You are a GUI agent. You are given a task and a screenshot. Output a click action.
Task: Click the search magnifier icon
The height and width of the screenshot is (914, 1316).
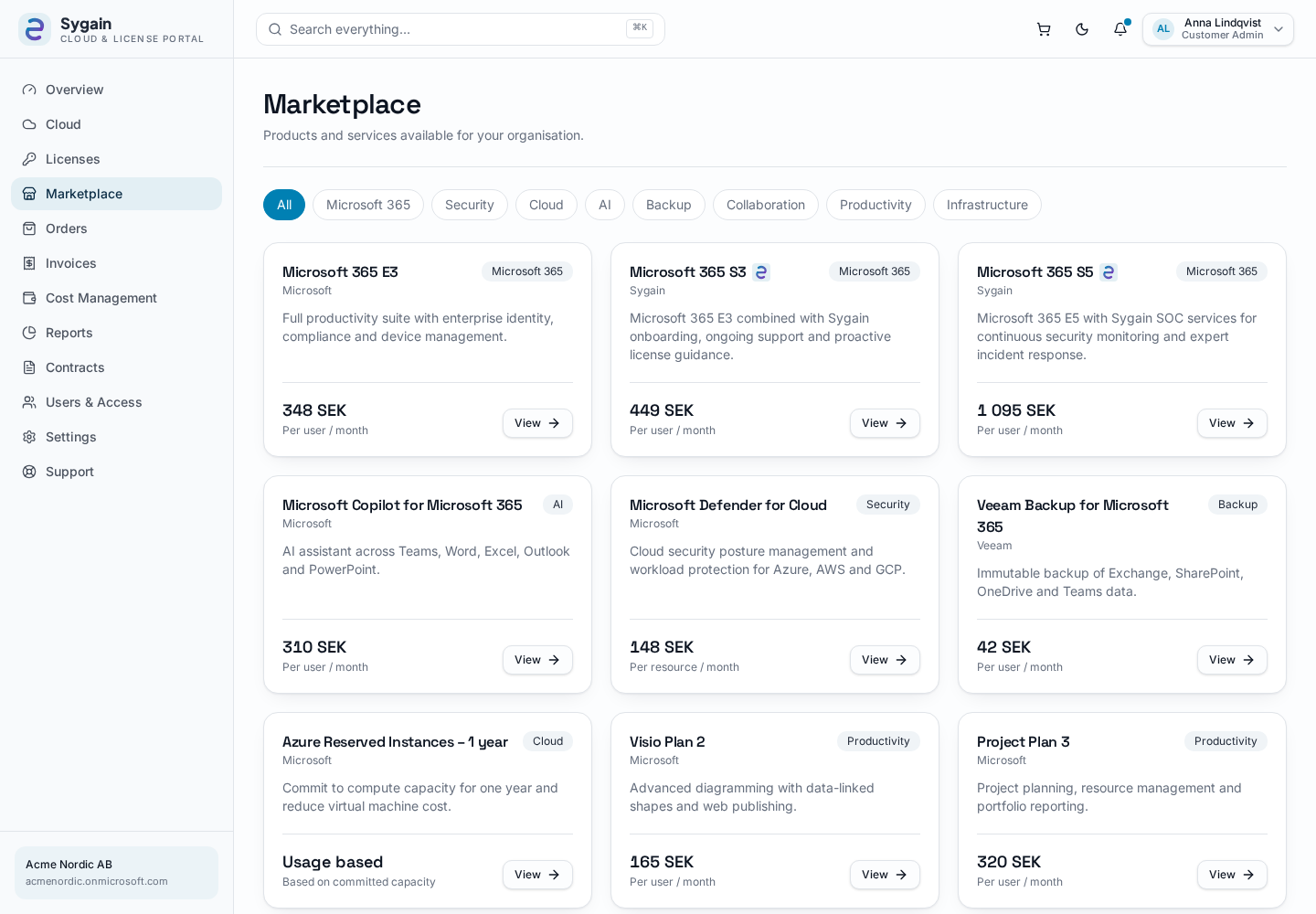(275, 29)
